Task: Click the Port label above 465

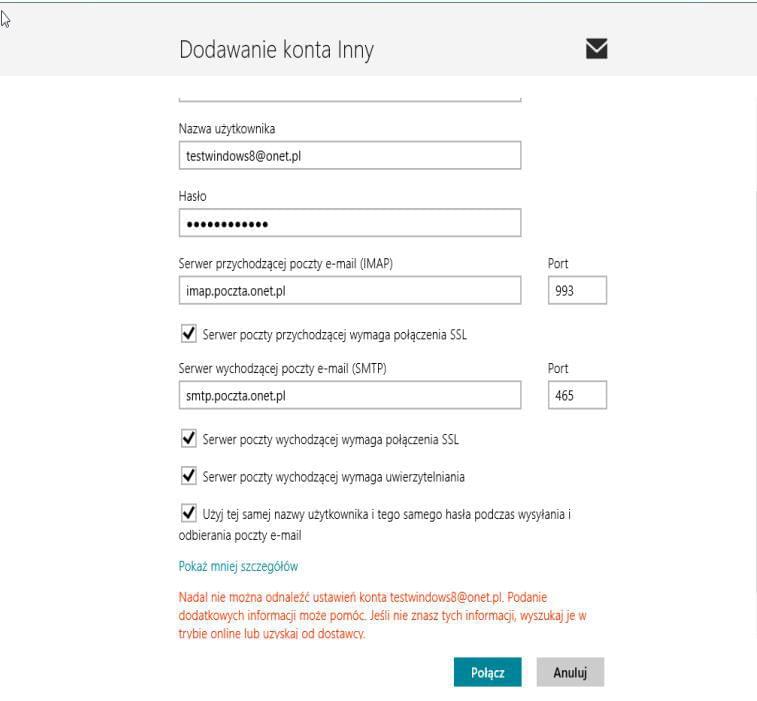Action: coord(558,368)
